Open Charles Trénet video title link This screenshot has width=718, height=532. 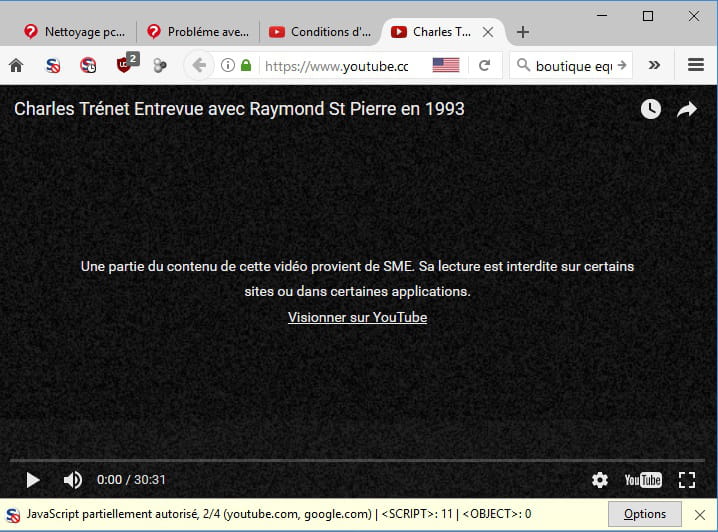pos(239,109)
